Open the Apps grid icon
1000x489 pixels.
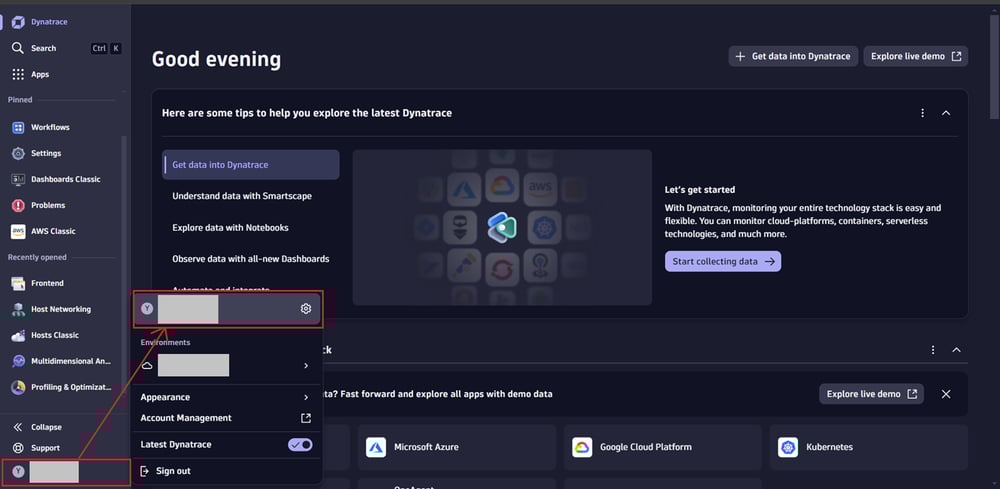pos(18,74)
